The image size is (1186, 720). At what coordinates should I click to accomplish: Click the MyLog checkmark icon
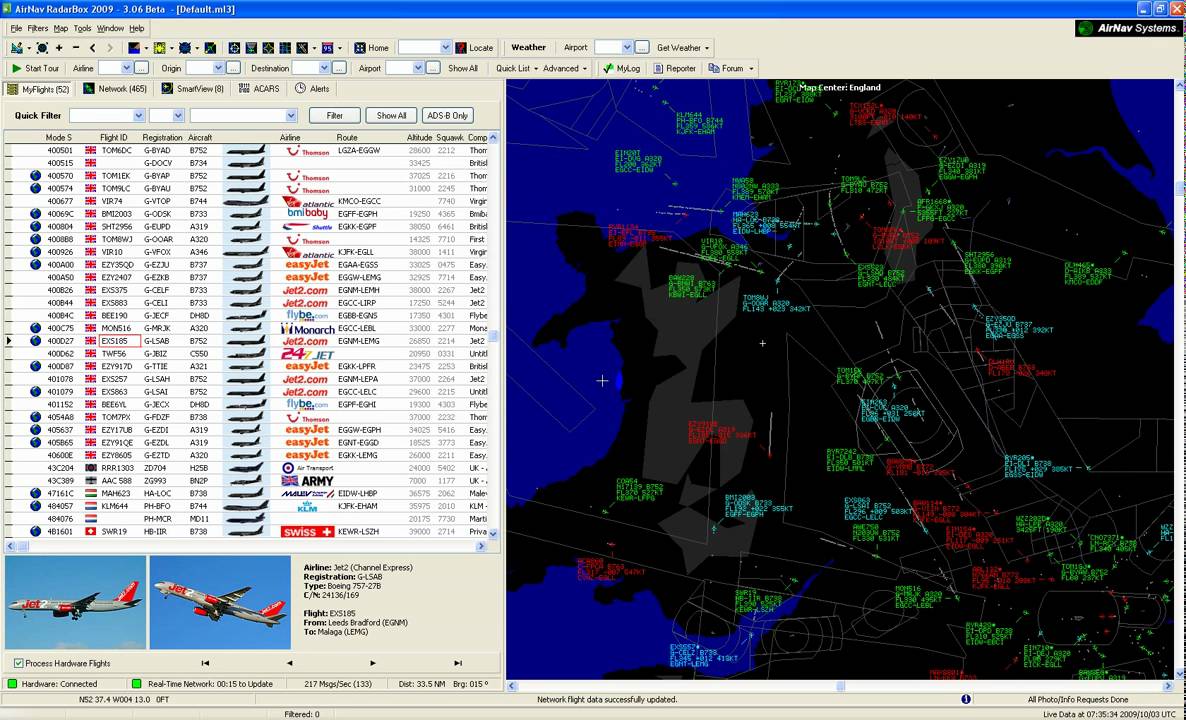pos(608,68)
